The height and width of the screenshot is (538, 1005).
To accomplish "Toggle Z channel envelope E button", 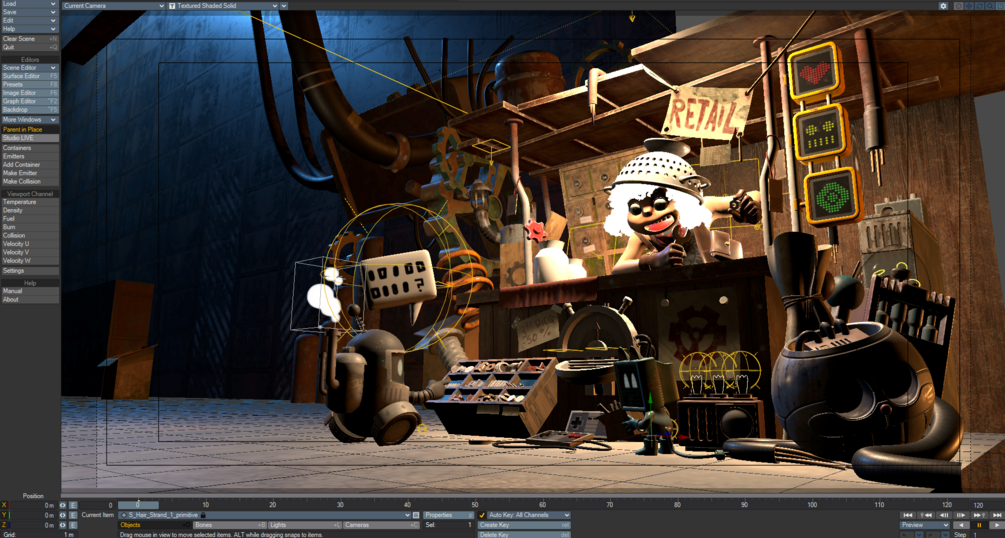I will (x=73, y=525).
